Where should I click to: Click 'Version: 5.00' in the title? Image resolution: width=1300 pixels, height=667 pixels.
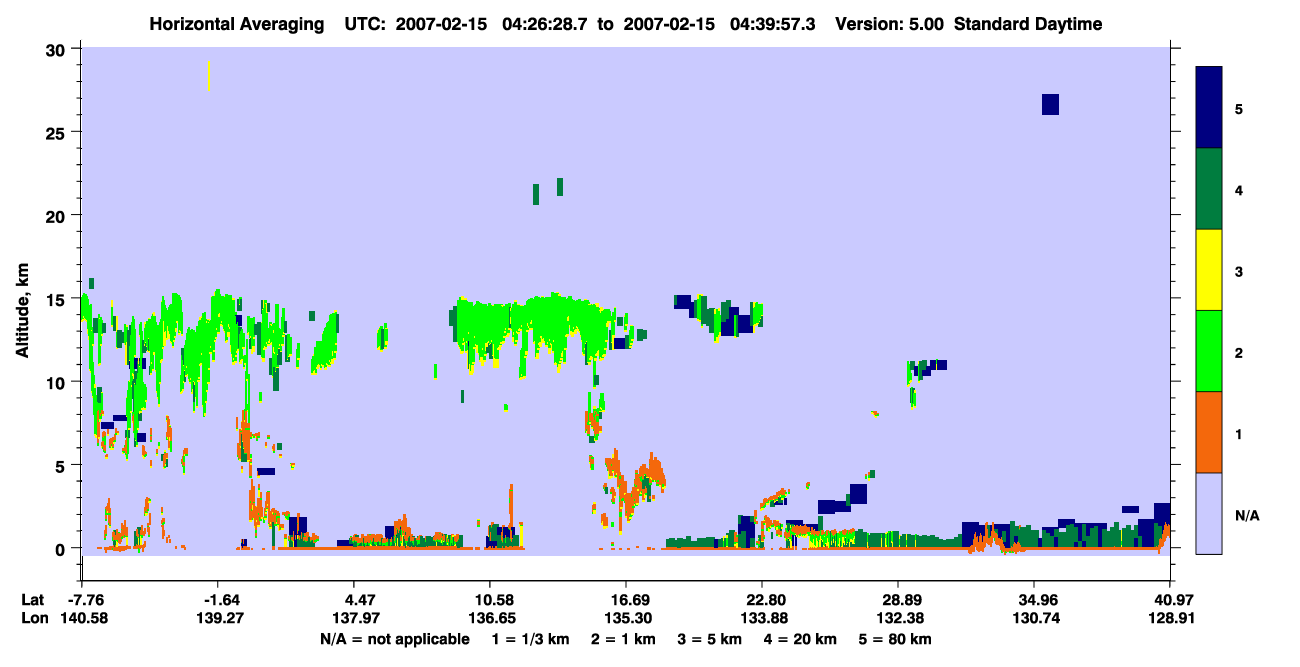(x=888, y=24)
